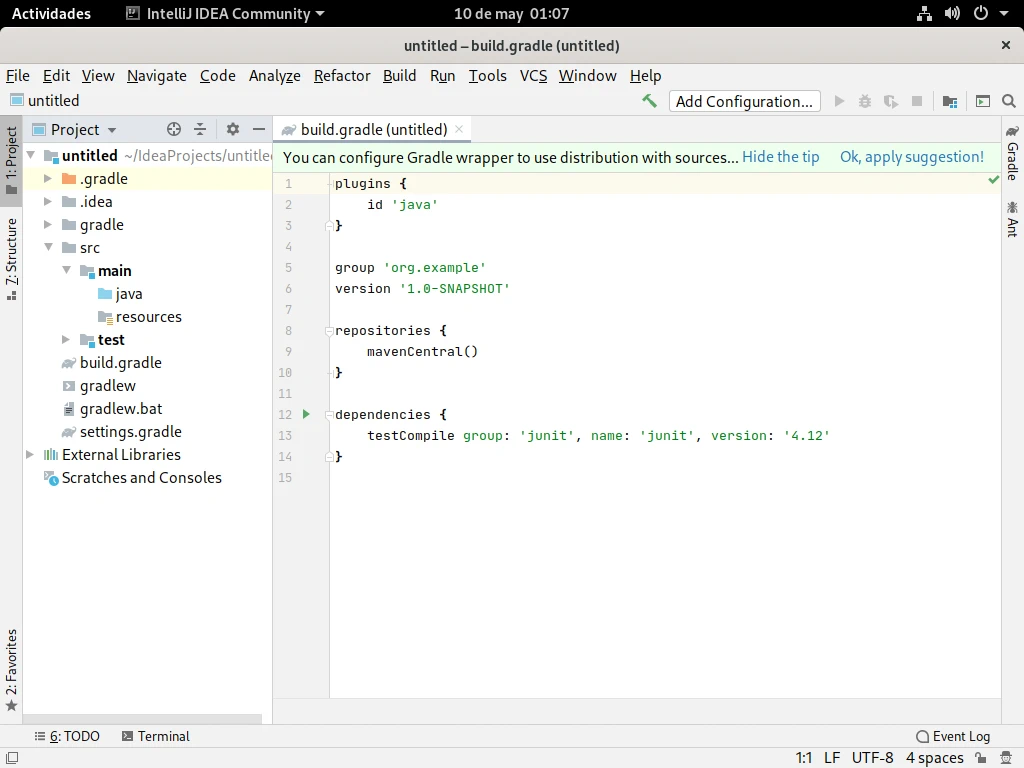Click the Build Project hammer icon
1024x768 pixels.
pos(650,101)
